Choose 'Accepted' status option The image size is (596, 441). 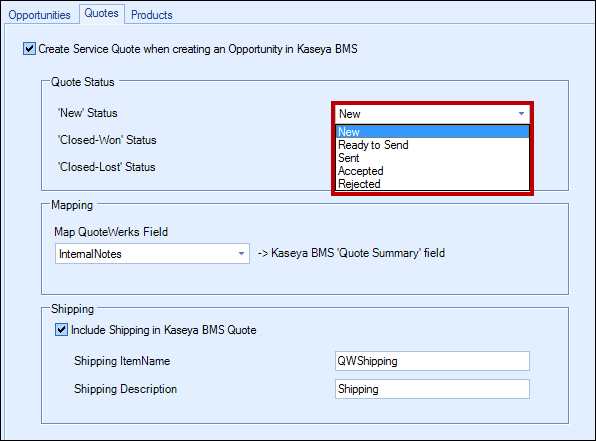coord(432,171)
